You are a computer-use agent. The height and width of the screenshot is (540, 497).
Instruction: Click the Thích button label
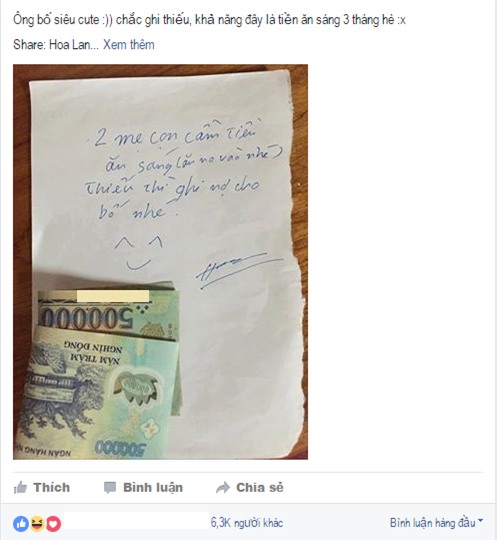coord(52,487)
